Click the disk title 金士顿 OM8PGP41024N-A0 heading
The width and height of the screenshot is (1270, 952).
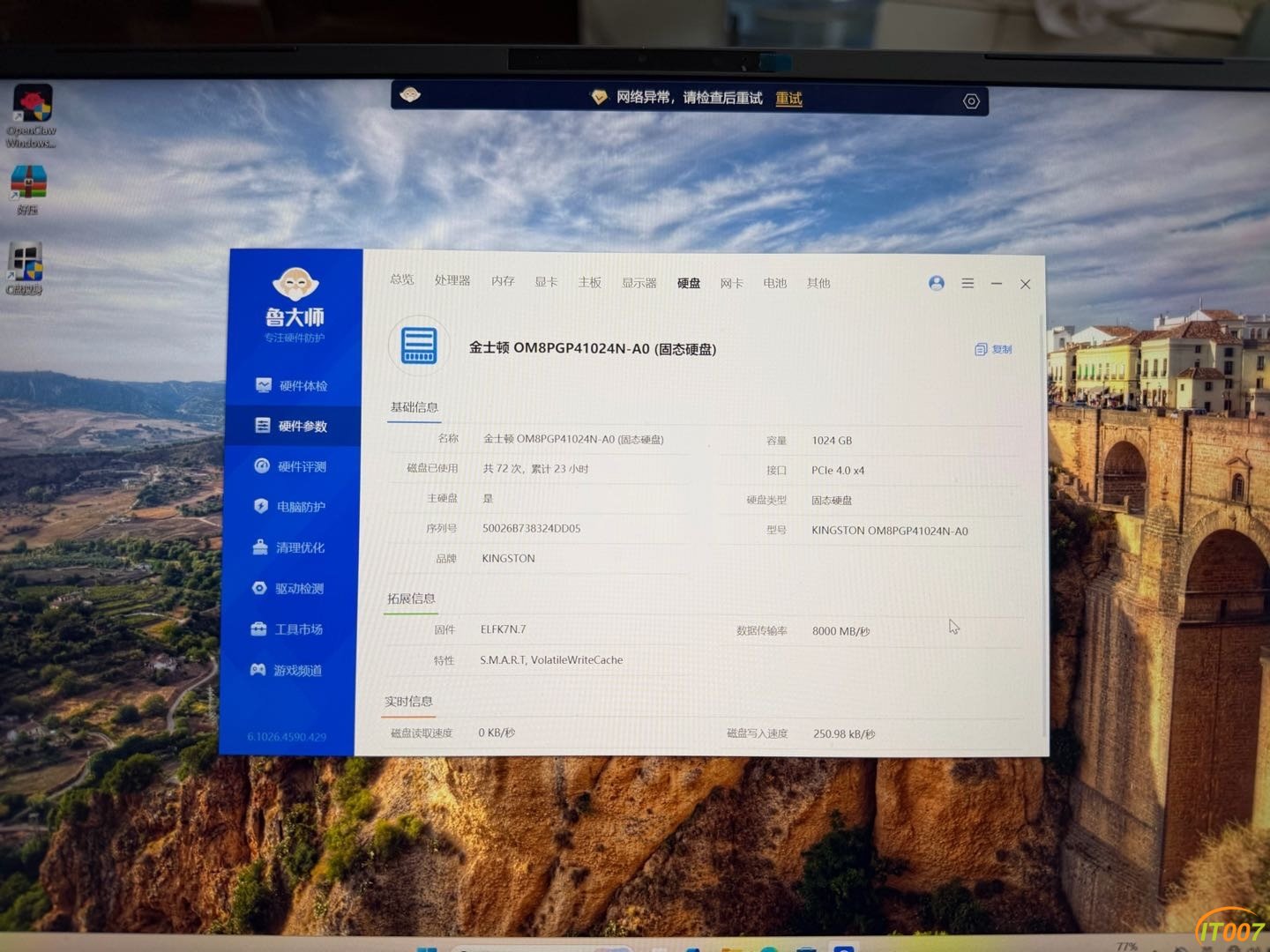point(593,348)
